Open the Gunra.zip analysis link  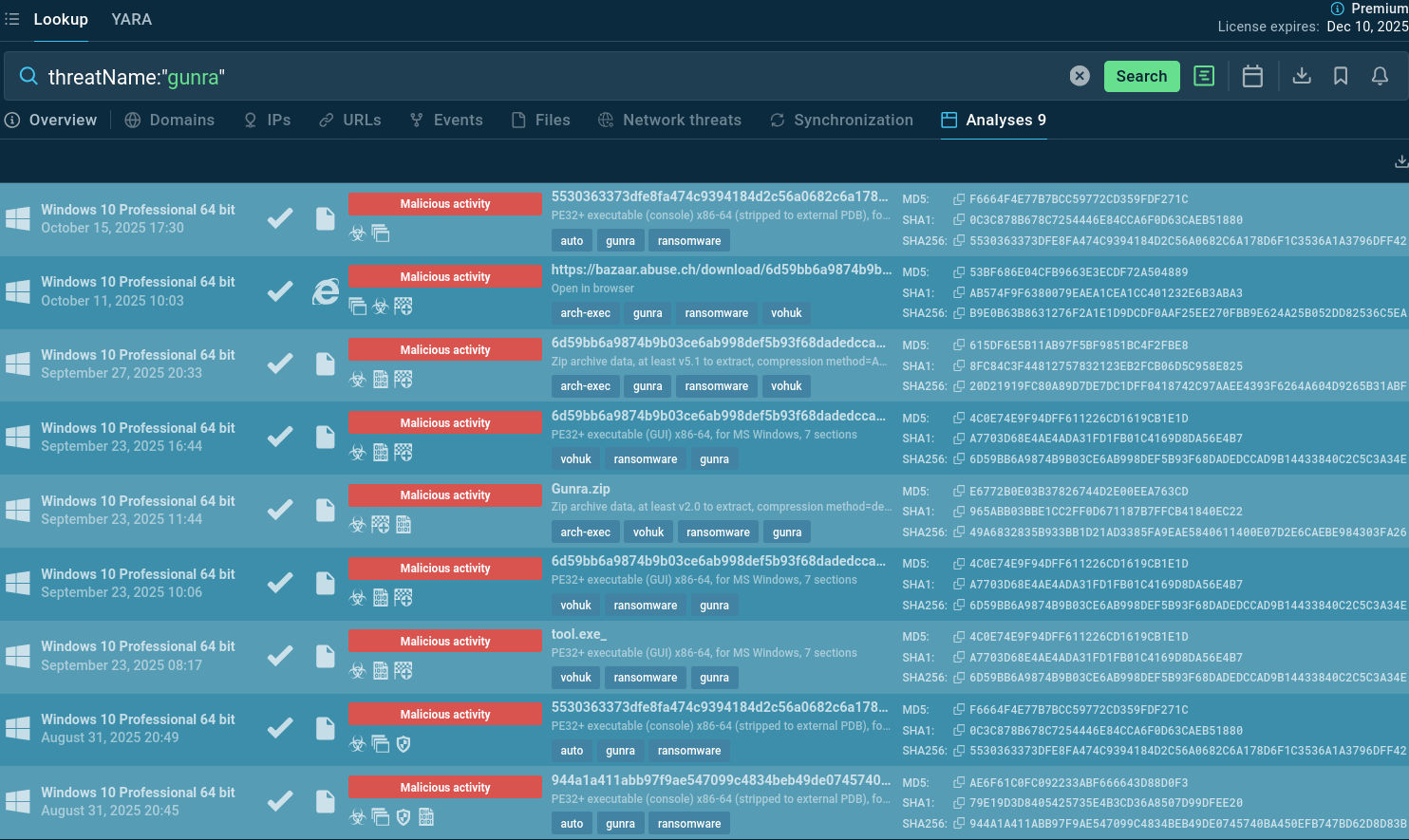tap(580, 489)
